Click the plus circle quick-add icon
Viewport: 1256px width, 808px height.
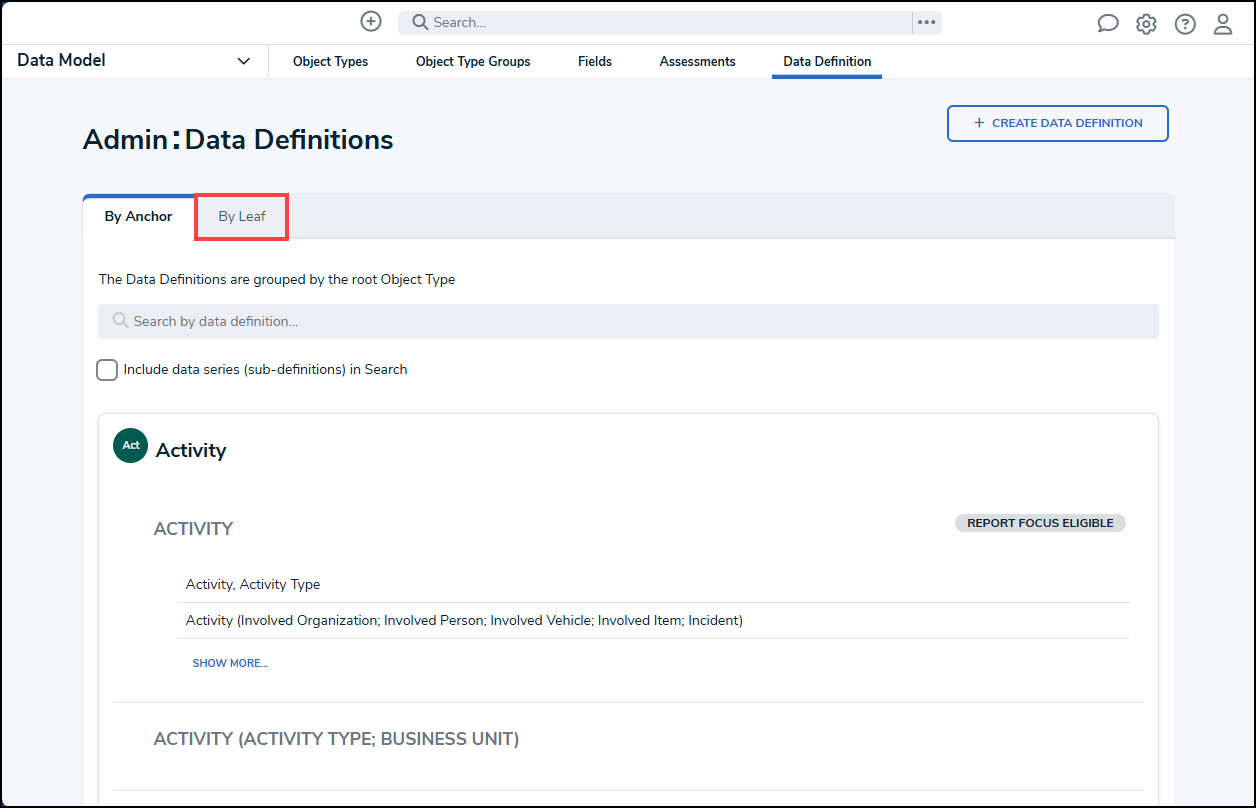click(x=371, y=22)
